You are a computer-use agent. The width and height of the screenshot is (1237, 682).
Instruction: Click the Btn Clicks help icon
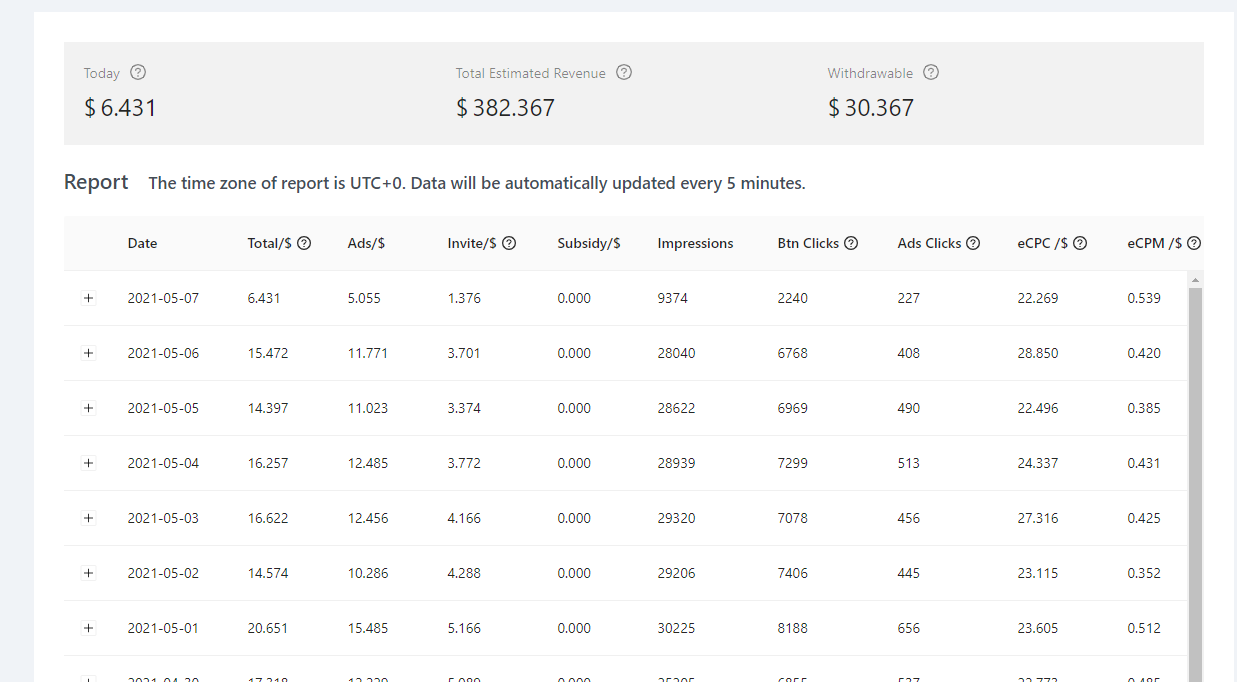point(851,243)
